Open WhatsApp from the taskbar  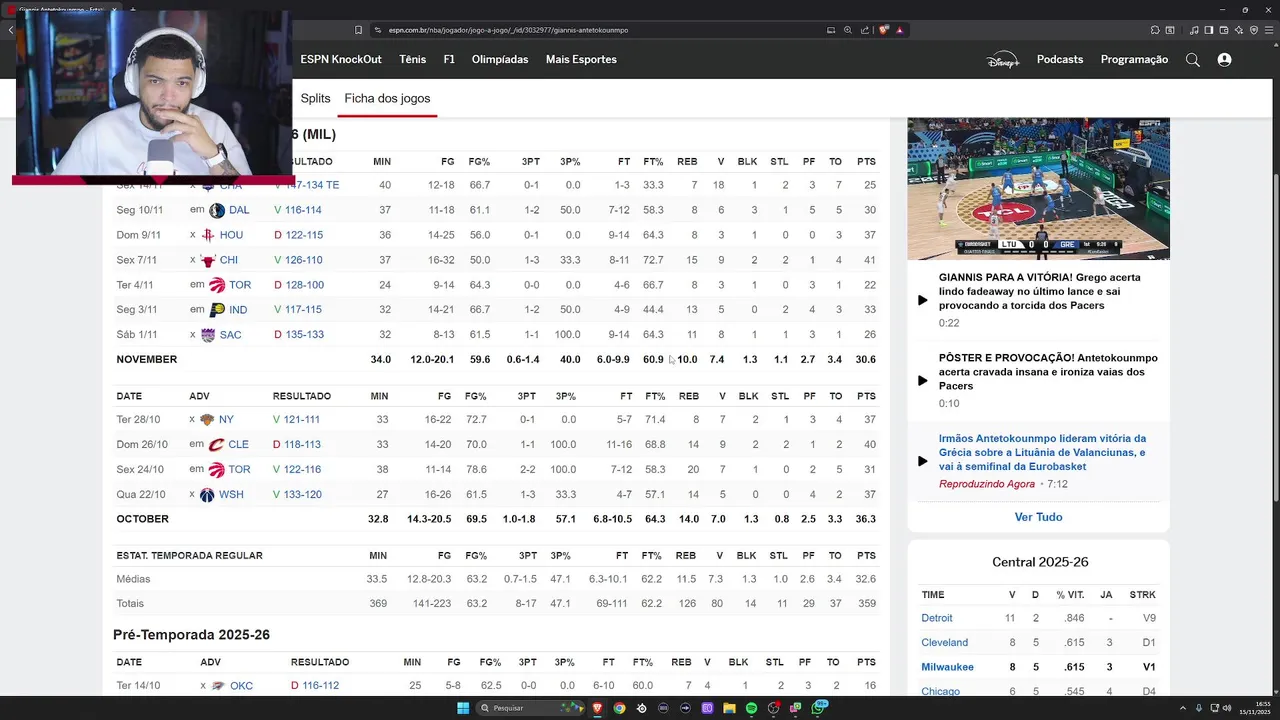[818, 707]
